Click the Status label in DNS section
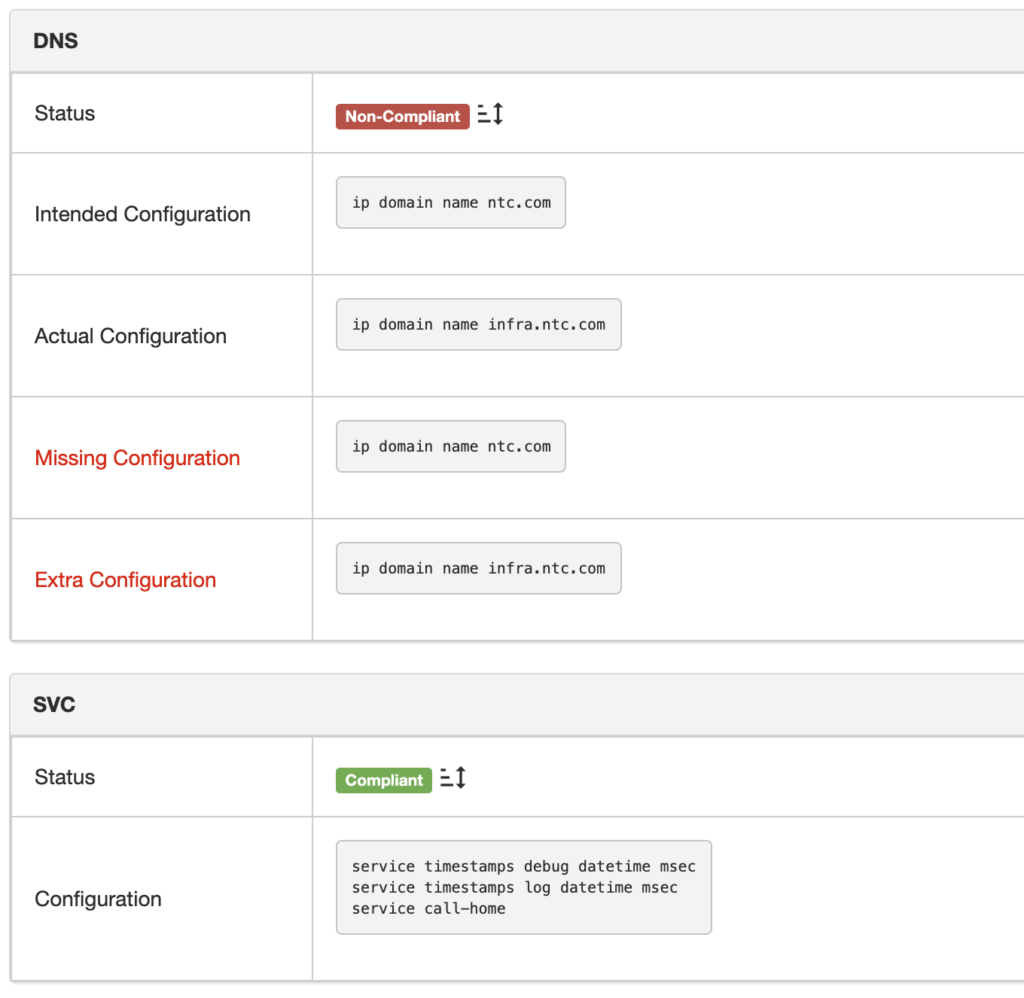The height and width of the screenshot is (998, 1024). click(65, 113)
